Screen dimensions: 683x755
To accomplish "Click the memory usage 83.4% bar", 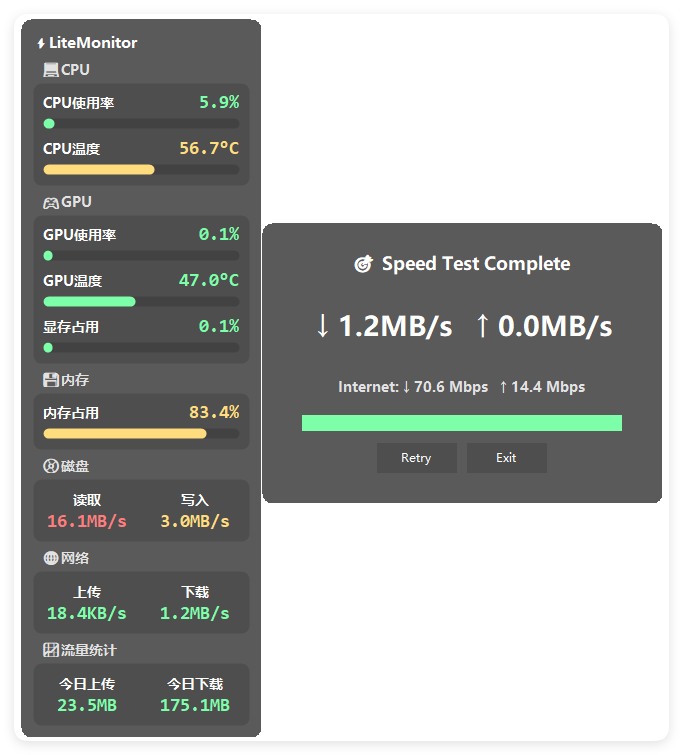I will (141, 434).
